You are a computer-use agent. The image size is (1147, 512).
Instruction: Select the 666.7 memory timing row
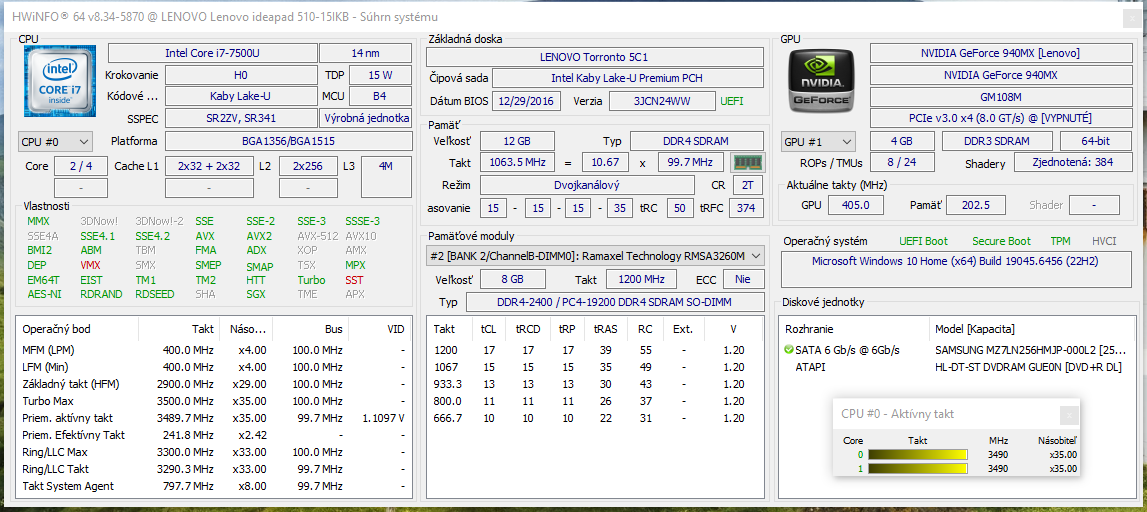(595, 418)
